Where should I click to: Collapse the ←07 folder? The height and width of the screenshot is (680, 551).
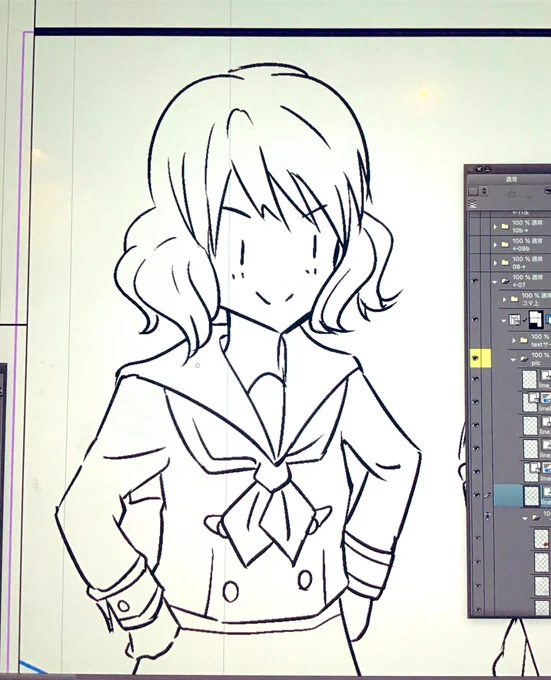point(495,281)
